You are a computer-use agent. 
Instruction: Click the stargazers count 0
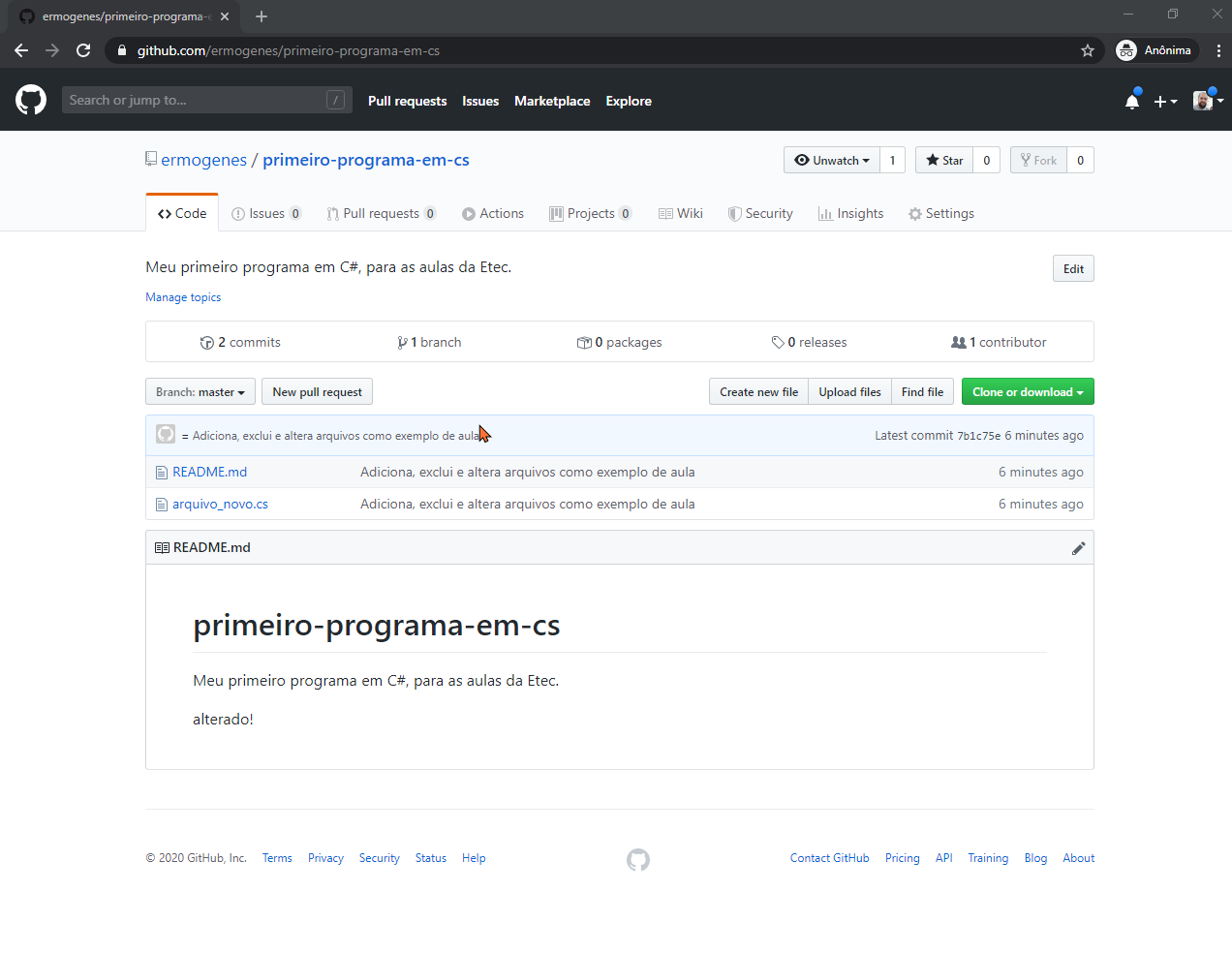pyautogui.click(x=986, y=160)
